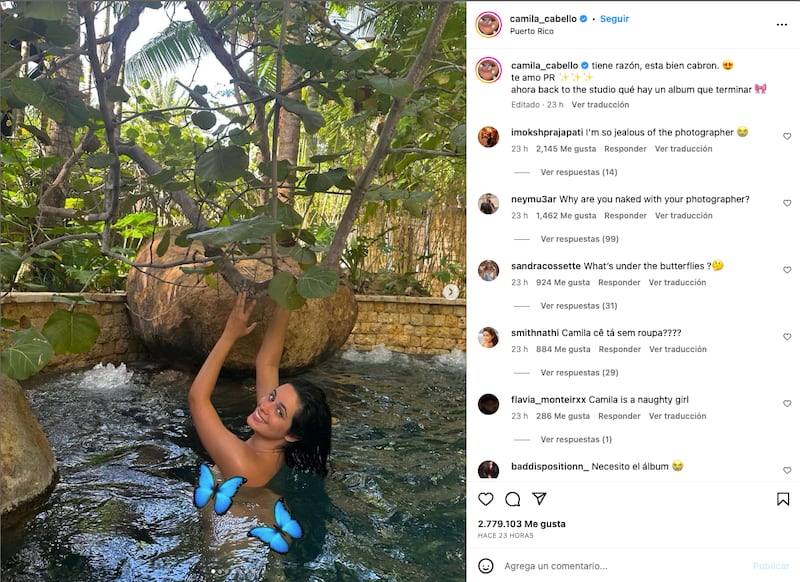The width and height of the screenshot is (800, 582).
Task: Show the 99 replies to neymu3ar
Action: pyautogui.click(x=579, y=239)
